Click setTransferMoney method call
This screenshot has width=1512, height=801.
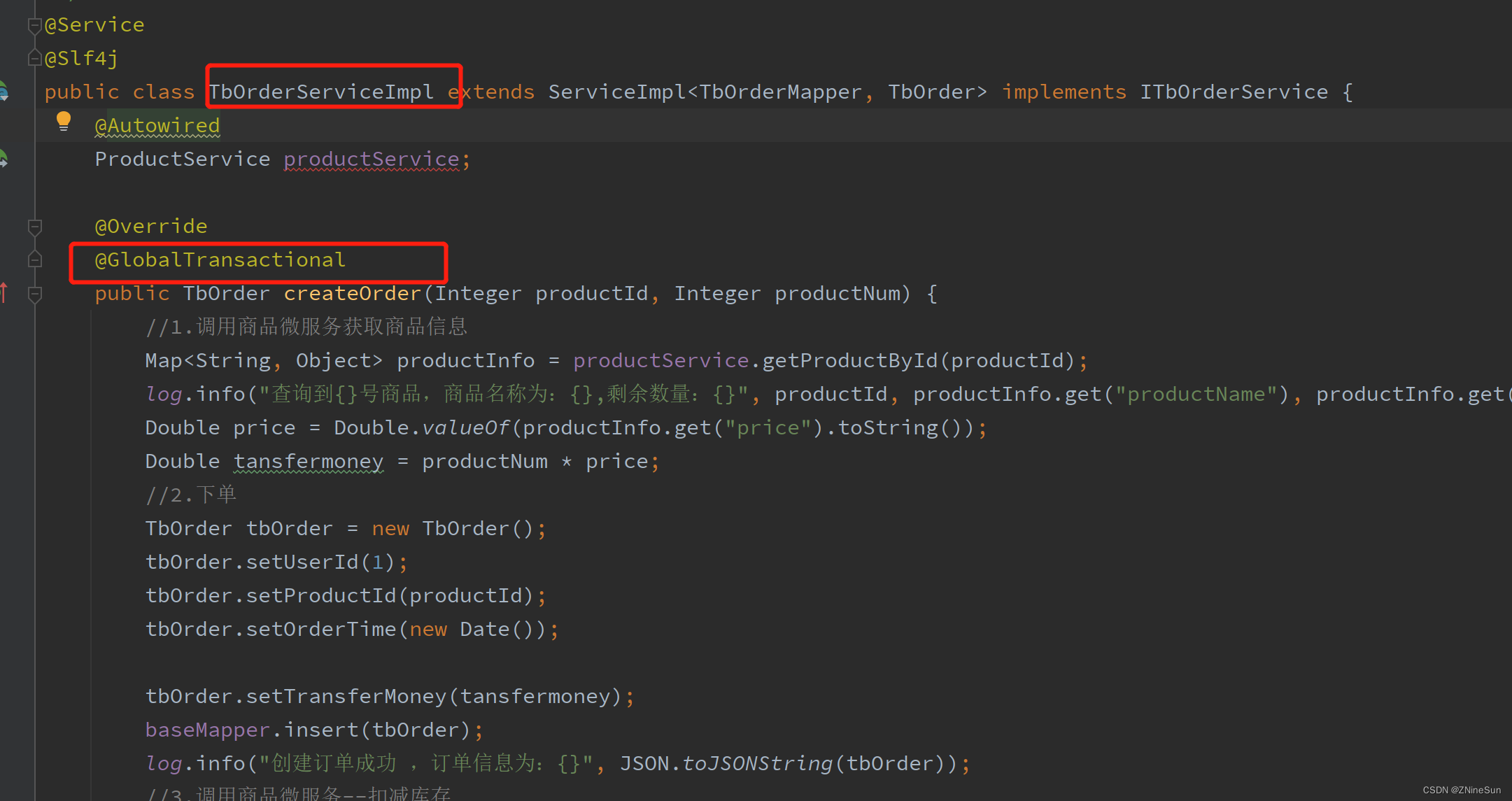click(346, 696)
